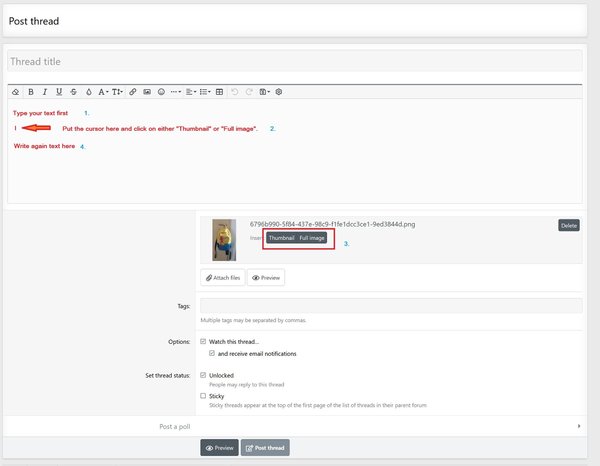Open text color picker droplet
This screenshot has width=600, height=466.
coord(88,91)
